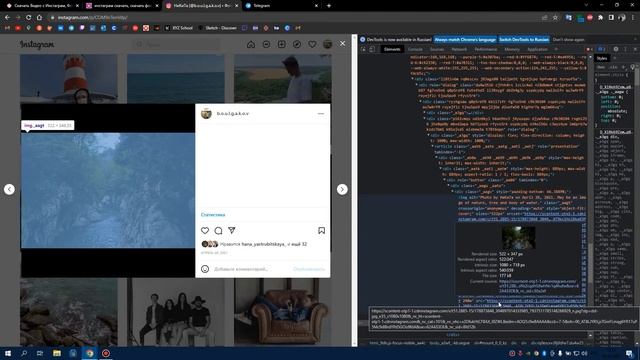
Task: Open the DevTools error count badge
Action: (x=589, y=49)
